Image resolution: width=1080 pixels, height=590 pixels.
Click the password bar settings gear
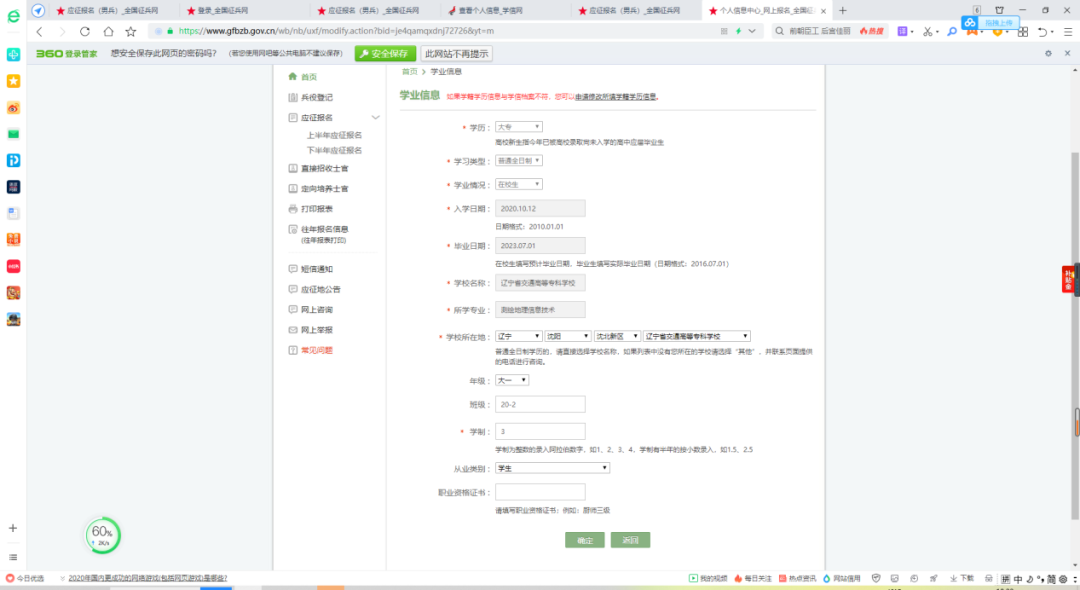[1048, 53]
